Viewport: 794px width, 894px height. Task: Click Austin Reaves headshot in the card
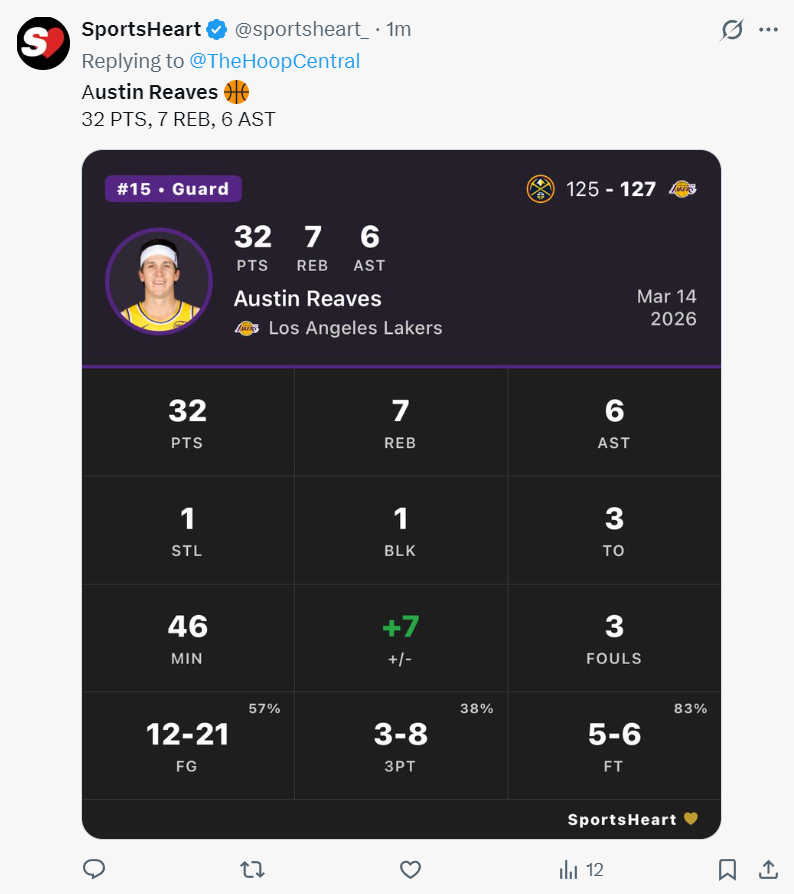(159, 280)
